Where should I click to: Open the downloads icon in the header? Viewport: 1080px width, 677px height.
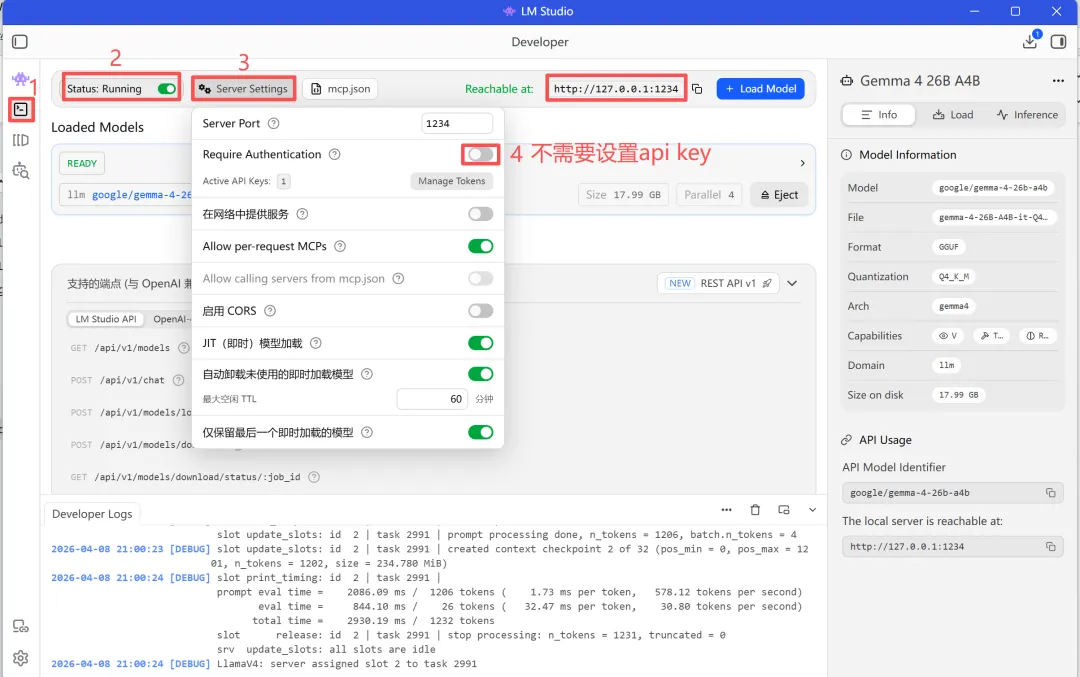tap(1030, 41)
